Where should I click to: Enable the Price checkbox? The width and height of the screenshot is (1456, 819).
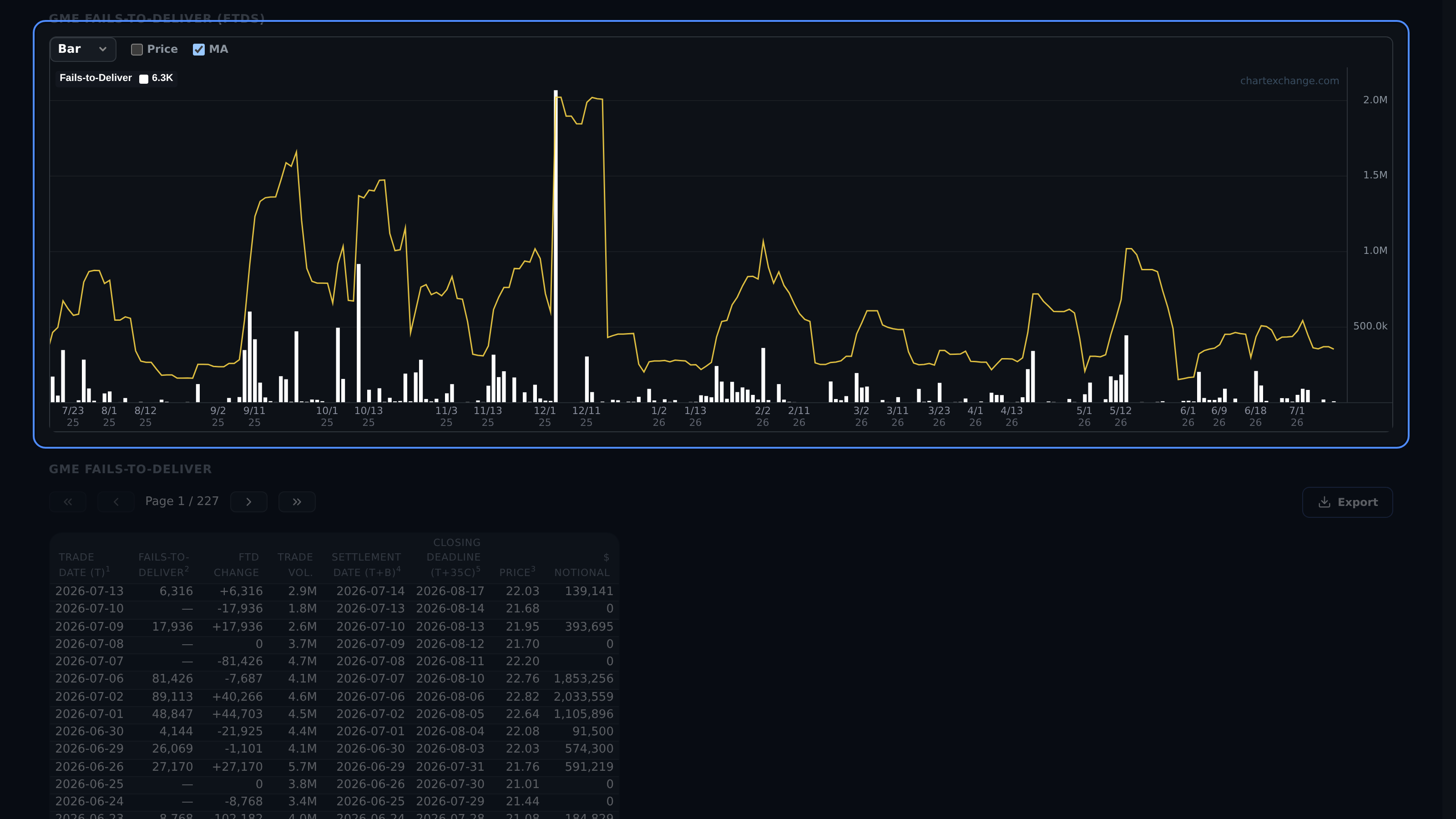coord(137,49)
